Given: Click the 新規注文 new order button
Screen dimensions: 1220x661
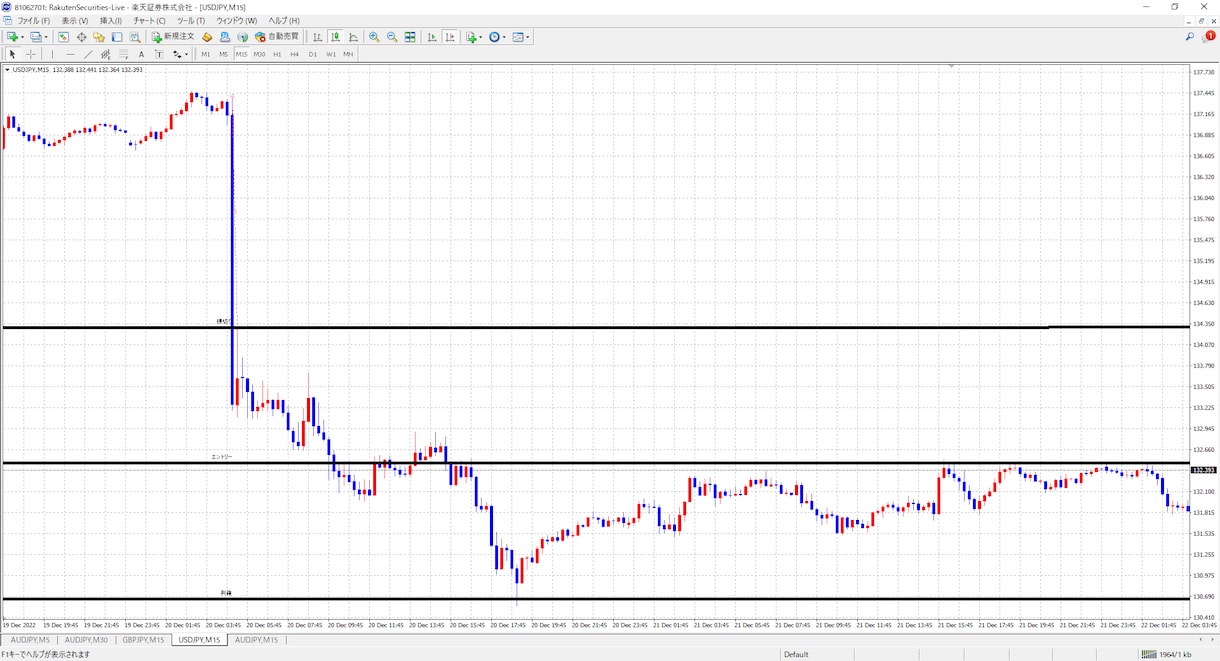Looking at the screenshot, I should (x=174, y=37).
